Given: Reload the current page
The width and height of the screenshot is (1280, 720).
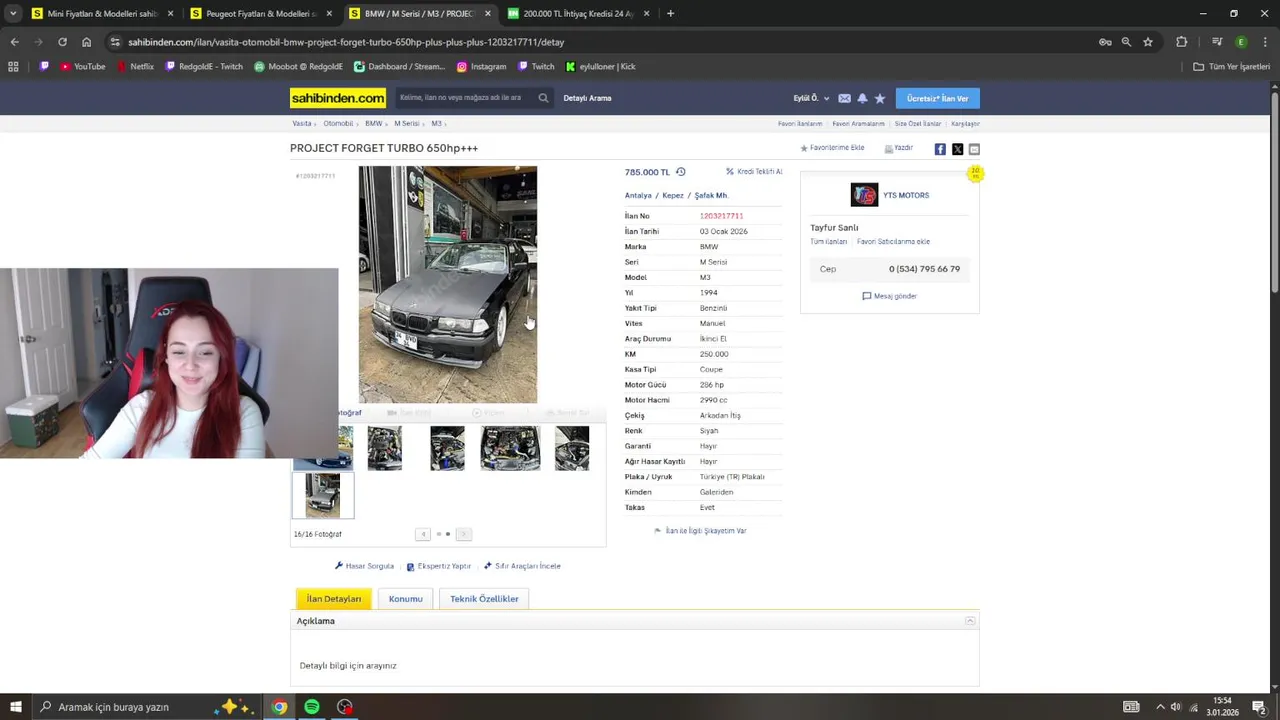Looking at the screenshot, I should 62,42.
